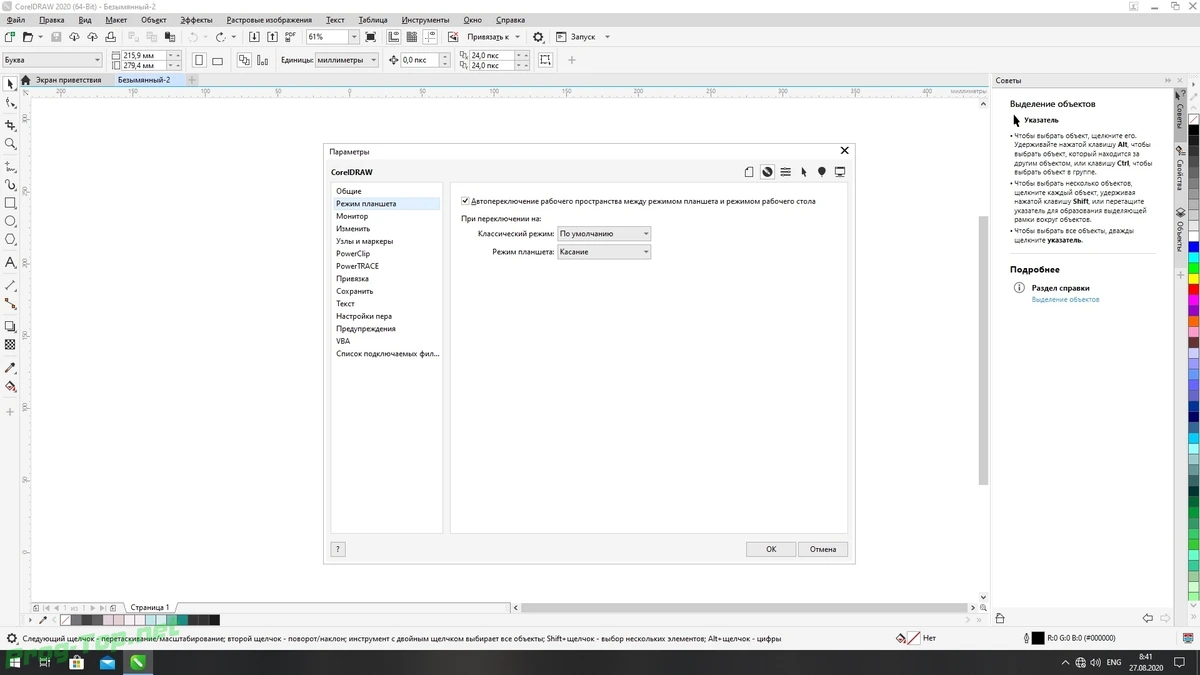This screenshot has height=675, width=1200.
Task: Select the Parallel Dimension line tool
Action: click(x=10, y=285)
